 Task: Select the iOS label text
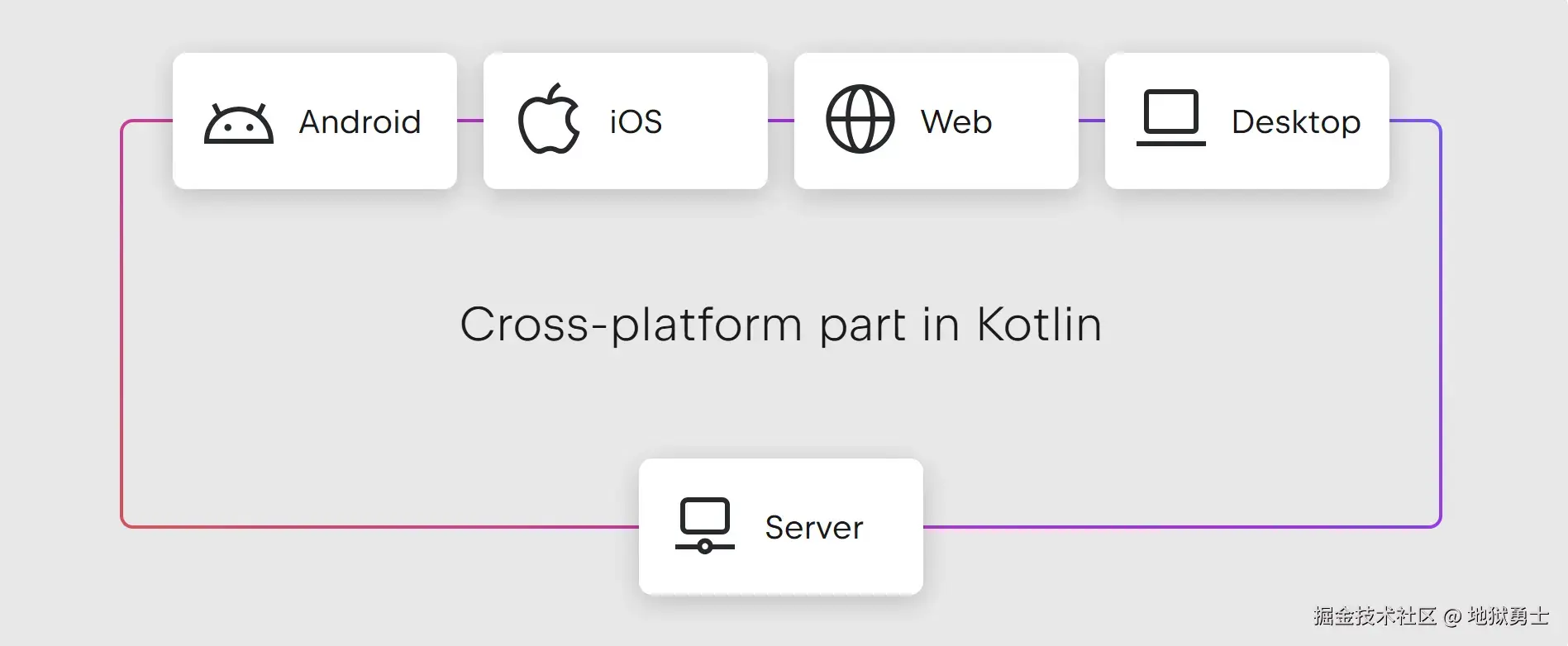click(636, 122)
